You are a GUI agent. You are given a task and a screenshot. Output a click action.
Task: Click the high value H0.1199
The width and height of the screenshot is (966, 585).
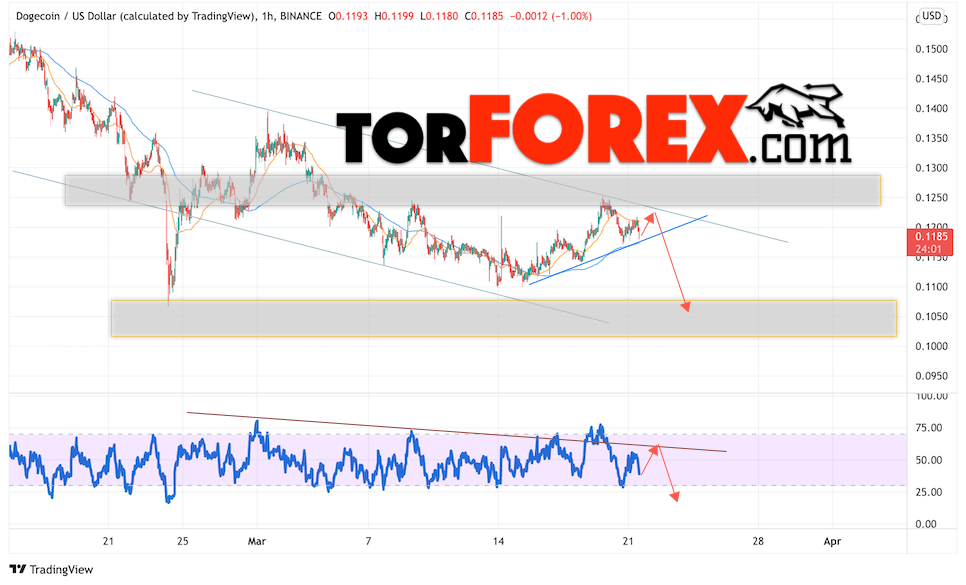(x=394, y=16)
